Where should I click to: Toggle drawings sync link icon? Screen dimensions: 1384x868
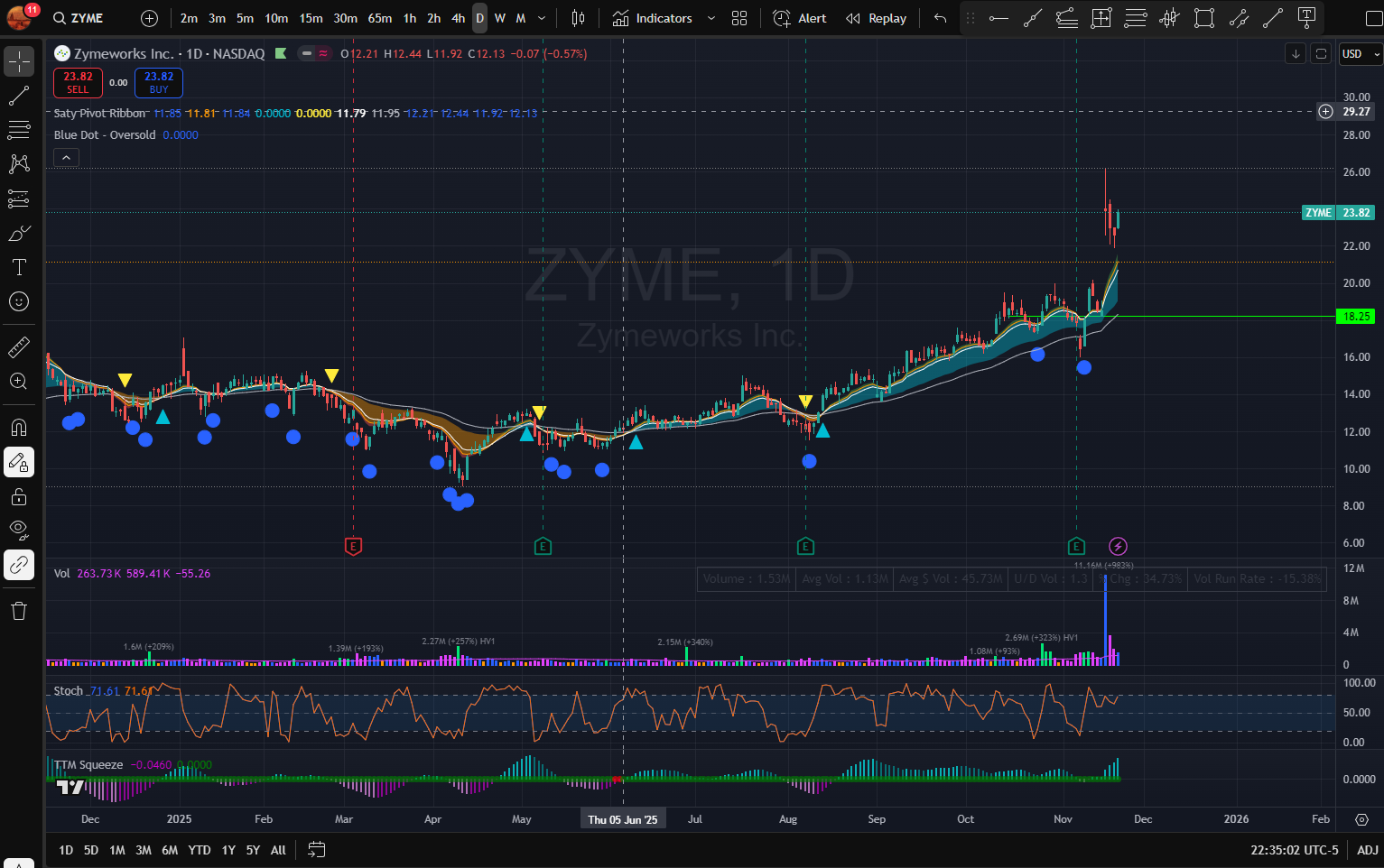[x=19, y=565]
